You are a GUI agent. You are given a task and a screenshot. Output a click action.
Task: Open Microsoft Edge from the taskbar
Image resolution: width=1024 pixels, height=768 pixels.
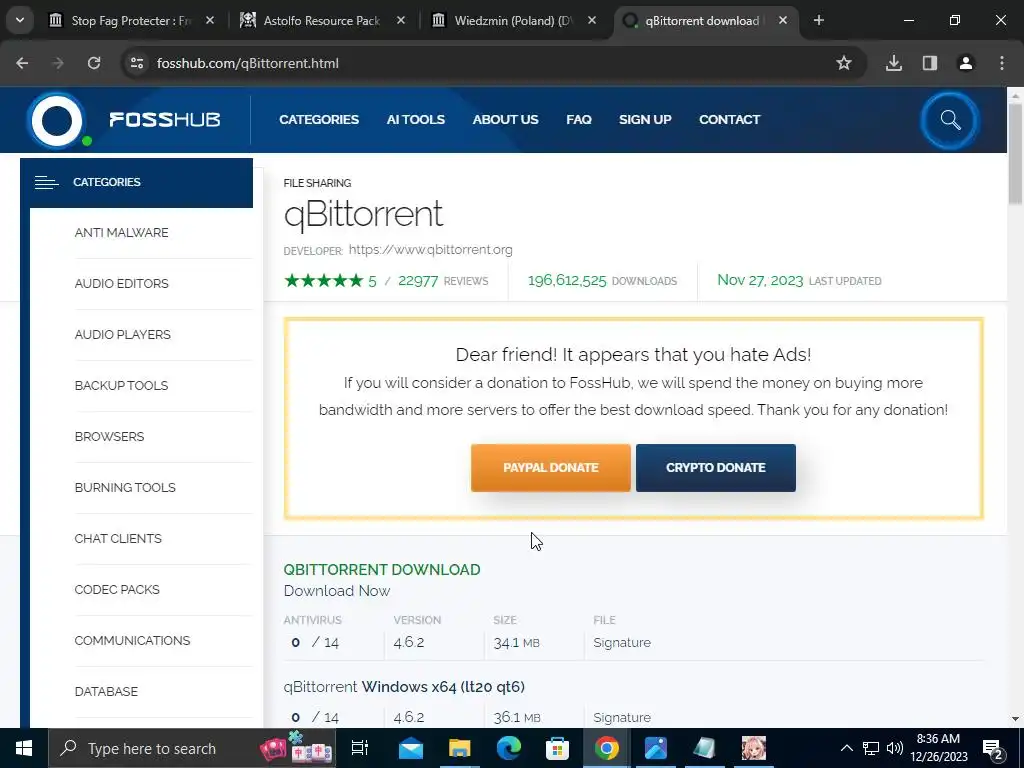tap(509, 748)
